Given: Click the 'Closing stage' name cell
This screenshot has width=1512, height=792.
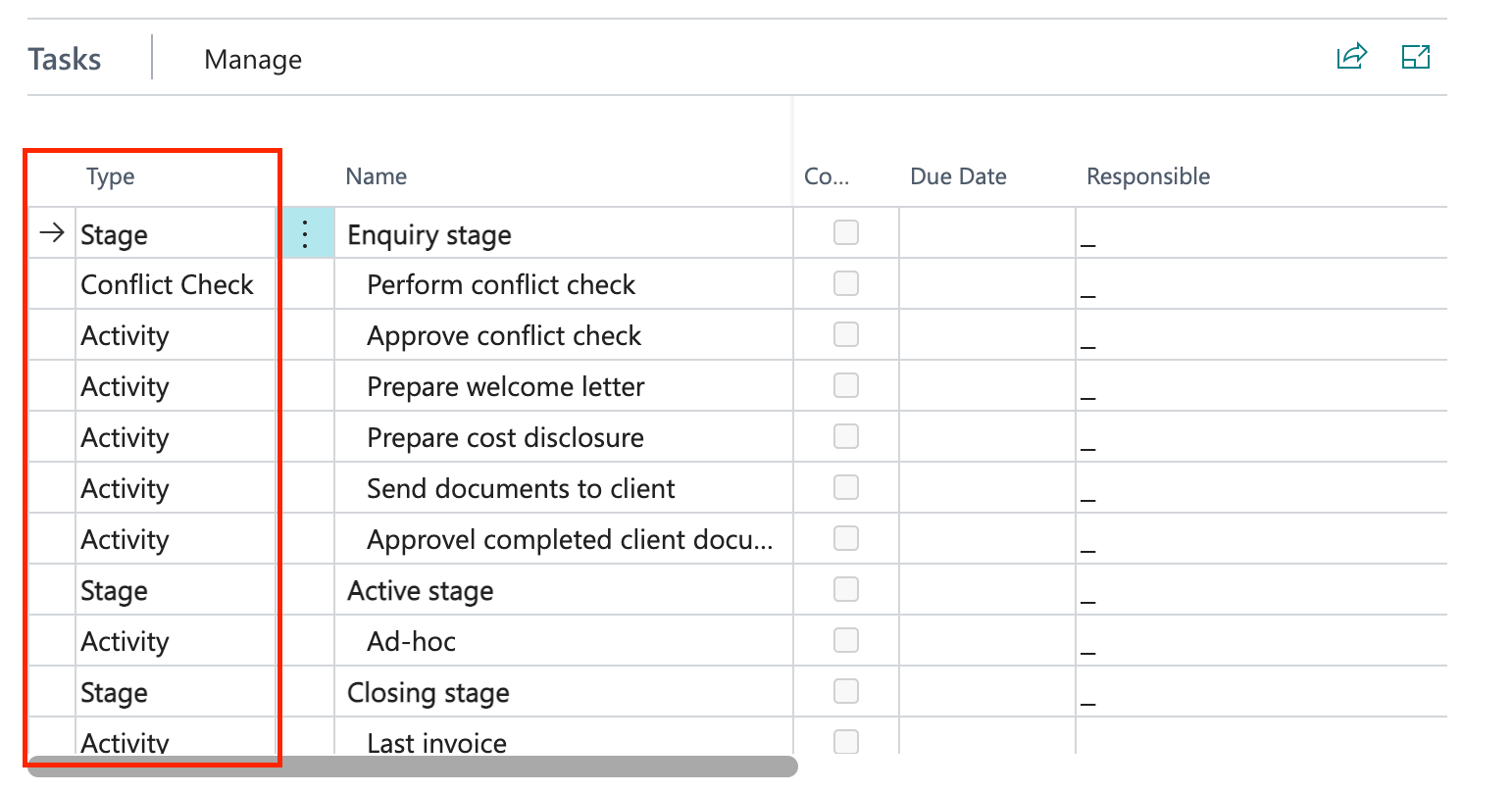Looking at the screenshot, I should 564,692.
